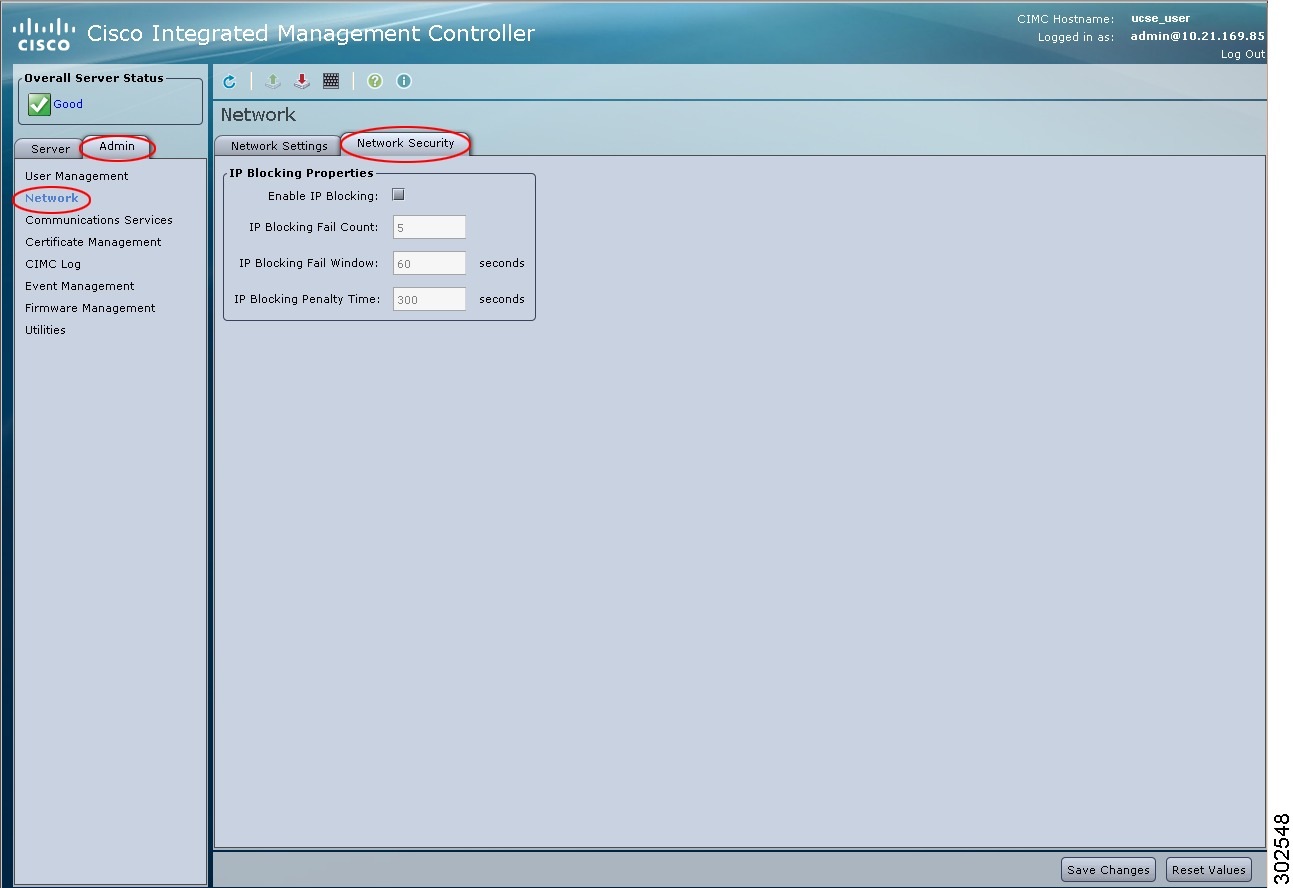Select CIMC Log from the navigation pane
The image size is (1293, 888).
point(53,264)
